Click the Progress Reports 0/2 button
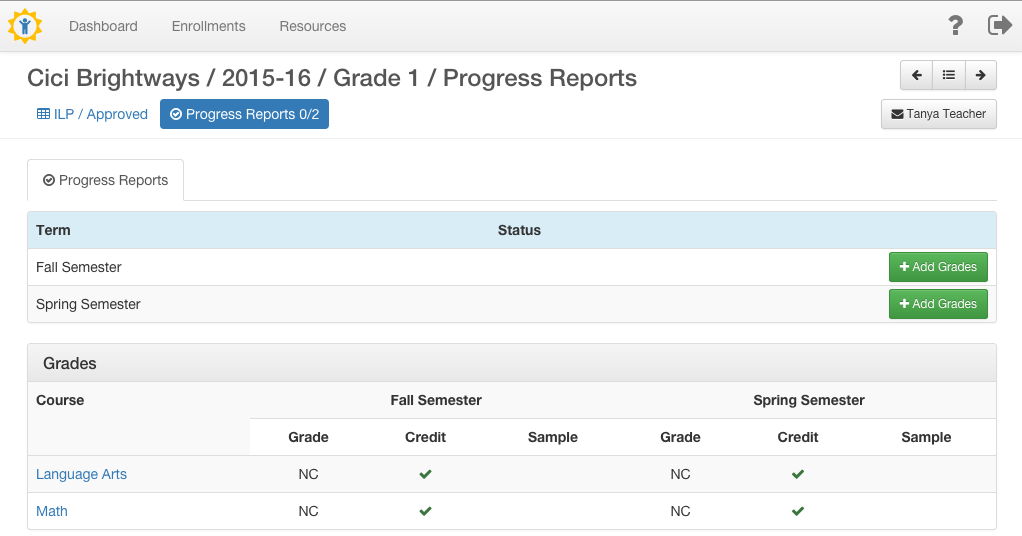 pos(244,114)
